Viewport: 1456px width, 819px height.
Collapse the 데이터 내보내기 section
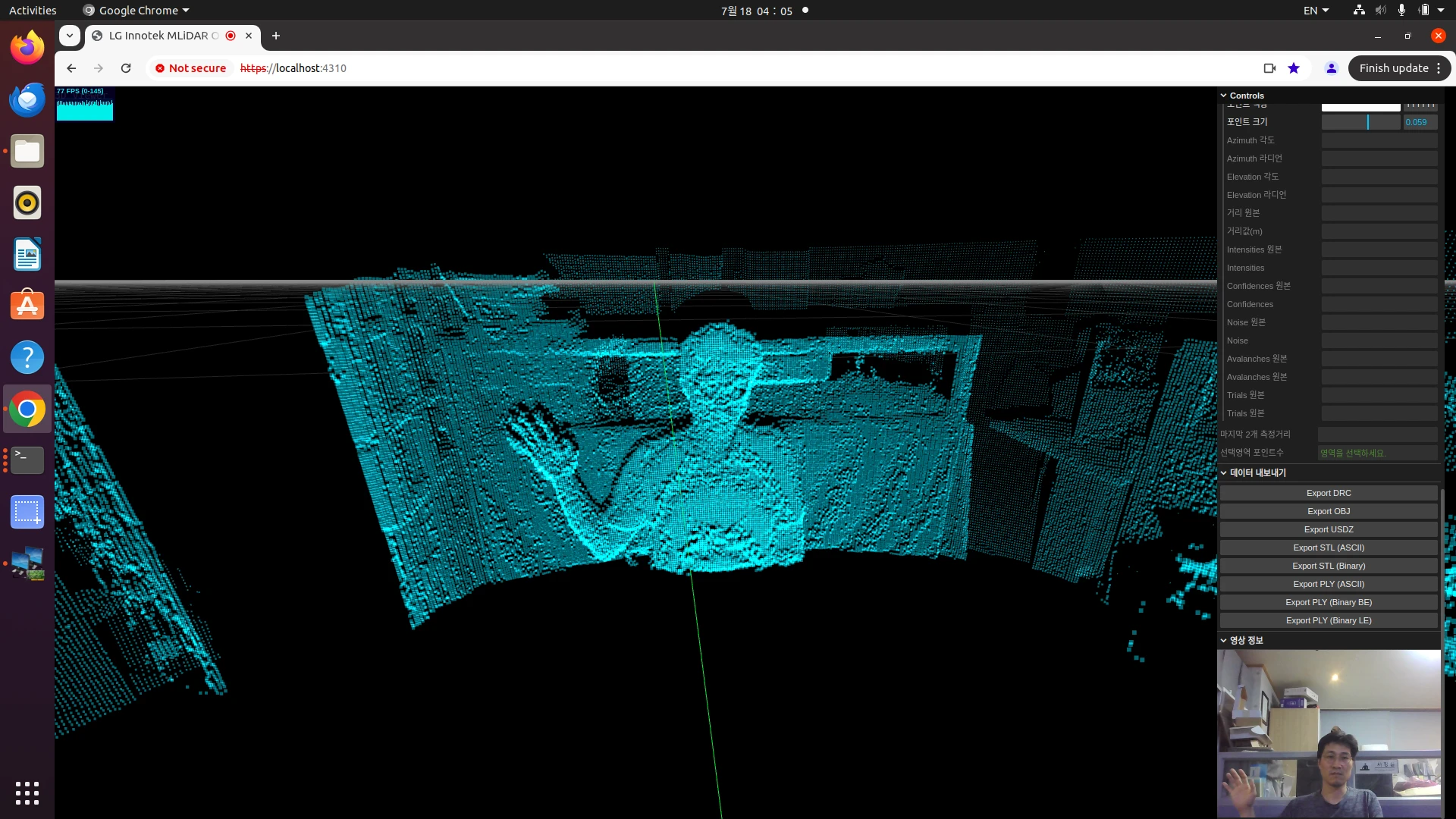click(x=1329, y=472)
